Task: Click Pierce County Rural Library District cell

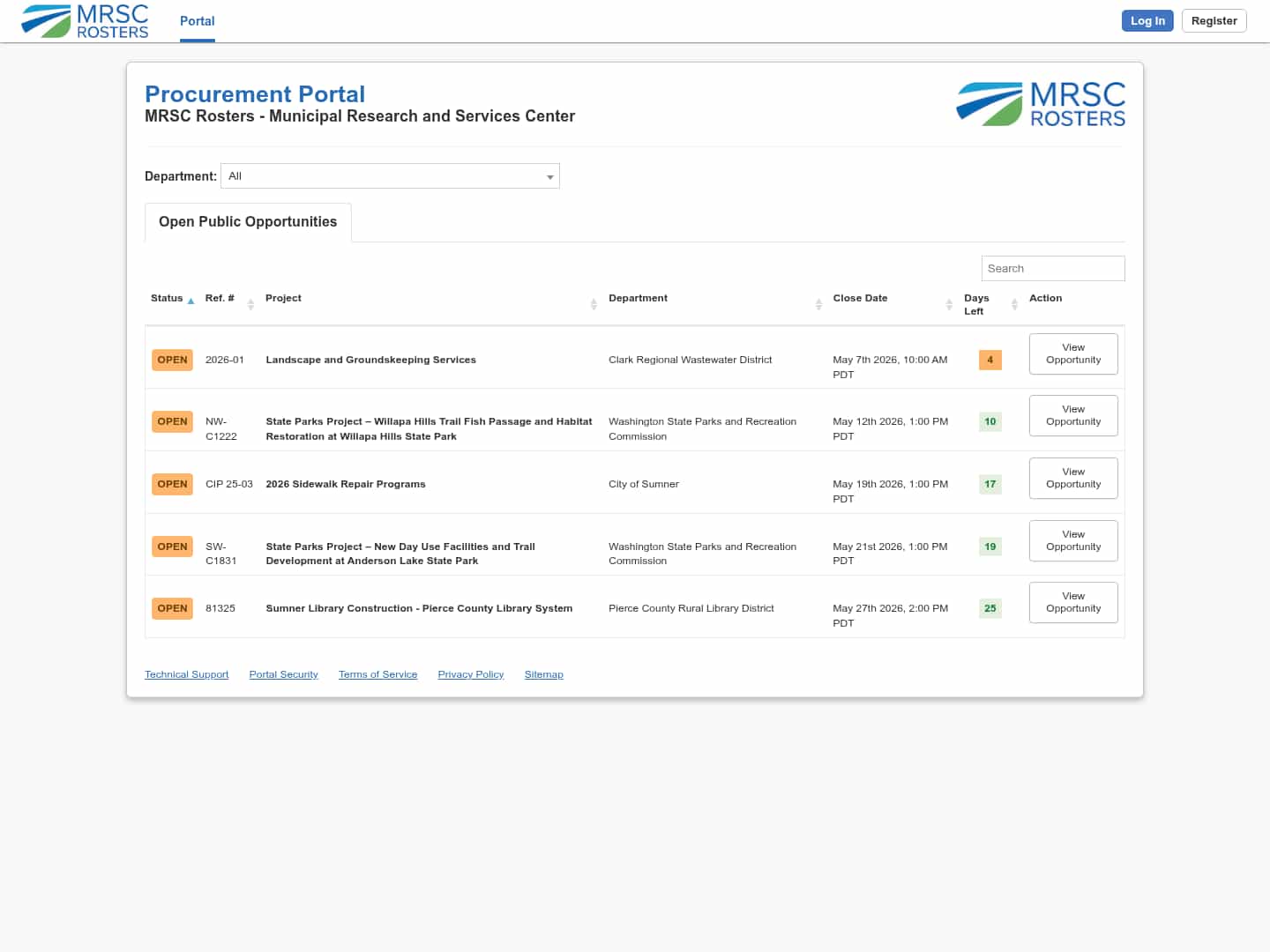Action: click(x=691, y=608)
